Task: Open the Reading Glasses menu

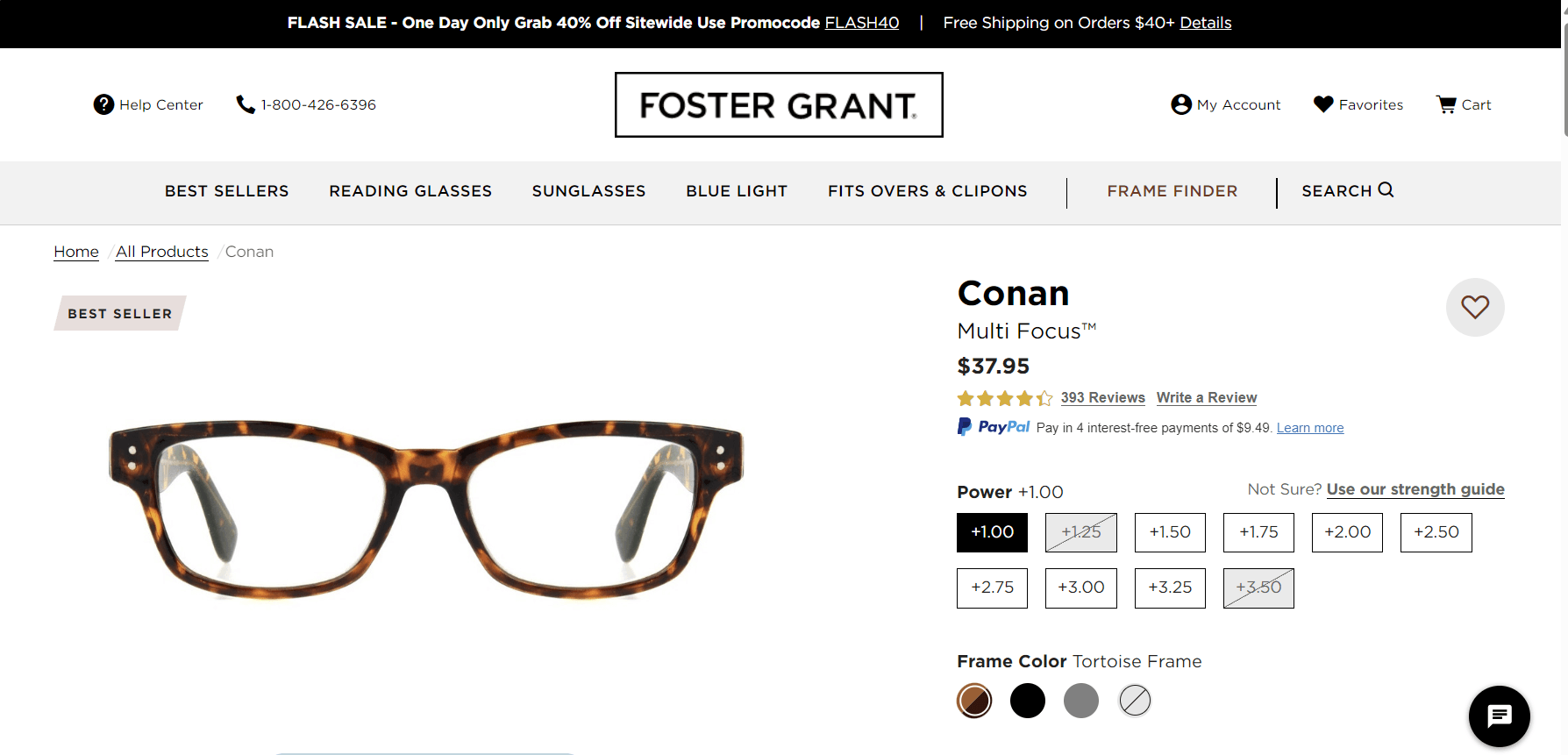Action: click(x=410, y=190)
